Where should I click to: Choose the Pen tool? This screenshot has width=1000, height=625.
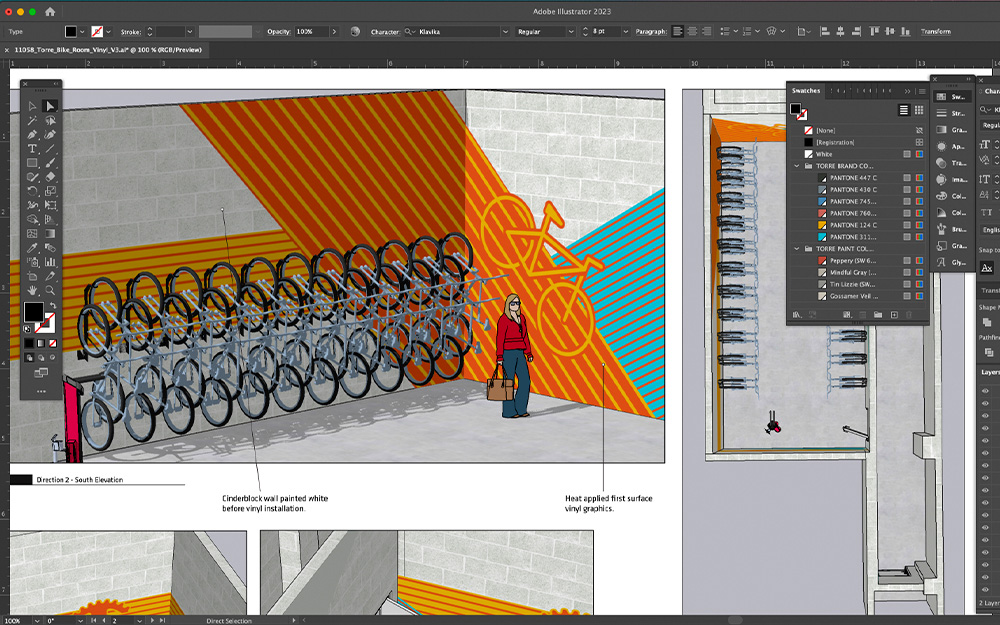click(32, 135)
